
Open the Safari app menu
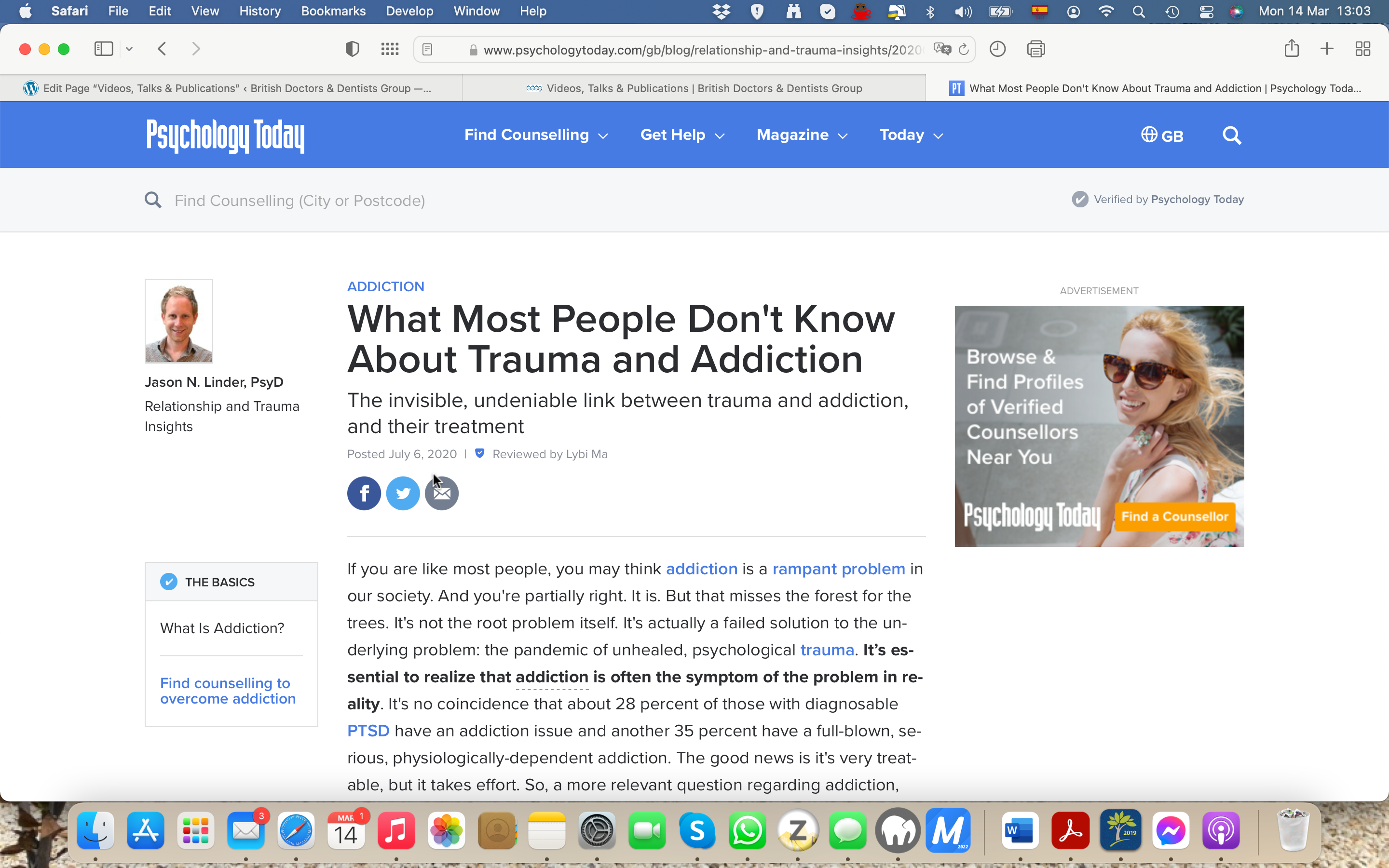[69, 12]
